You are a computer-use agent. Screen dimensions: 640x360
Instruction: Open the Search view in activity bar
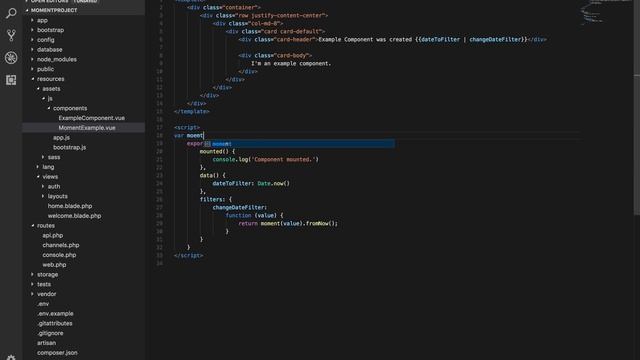tap(11, 13)
